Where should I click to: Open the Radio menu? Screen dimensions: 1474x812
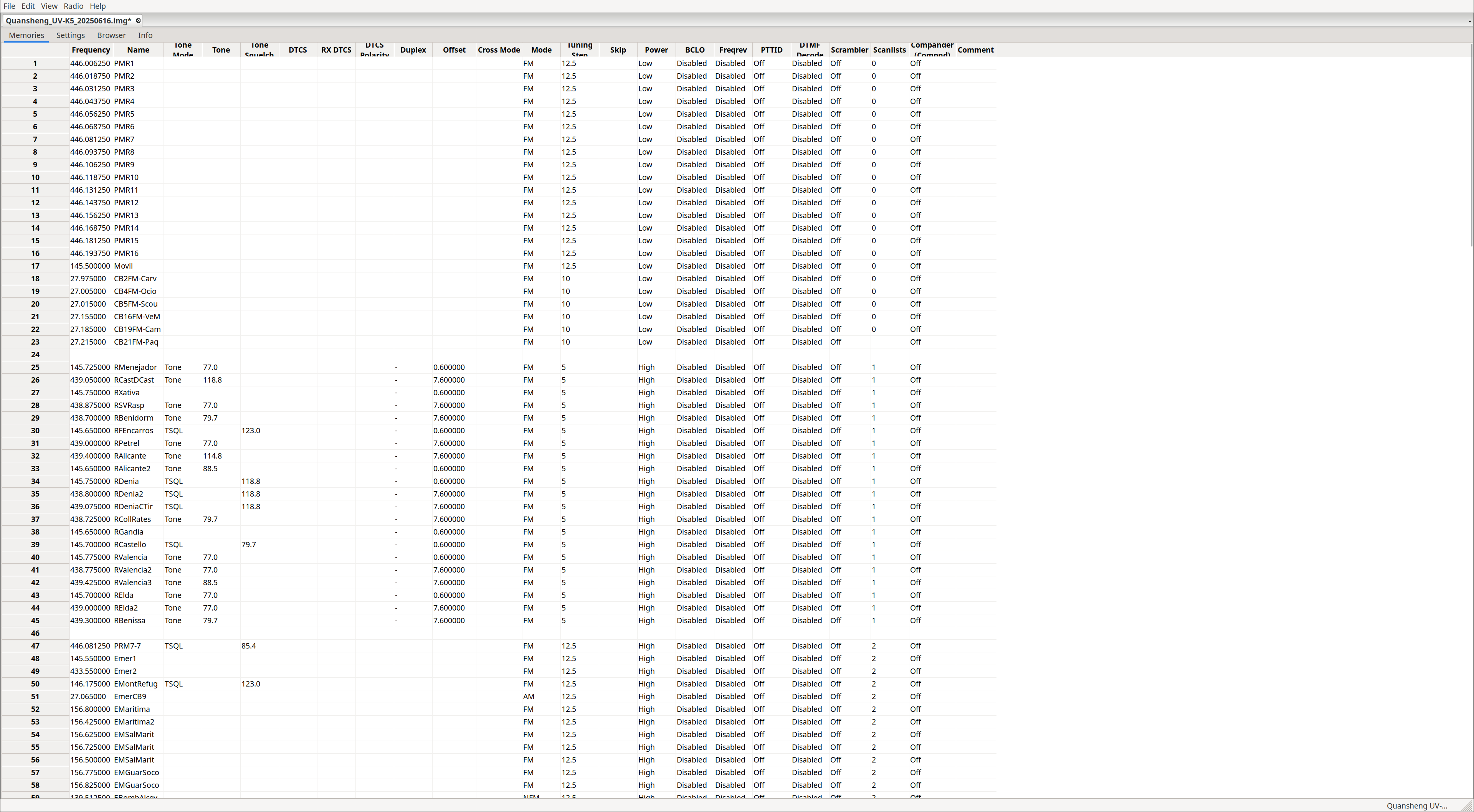[x=73, y=6]
